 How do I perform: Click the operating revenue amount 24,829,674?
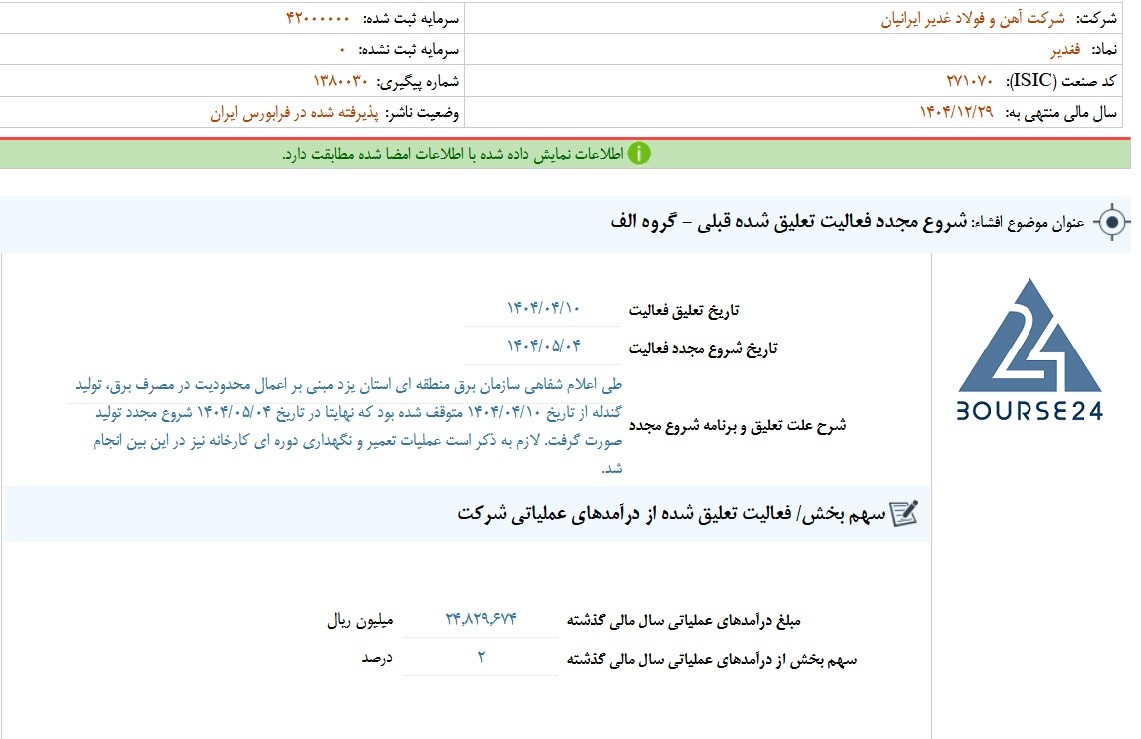(x=480, y=619)
